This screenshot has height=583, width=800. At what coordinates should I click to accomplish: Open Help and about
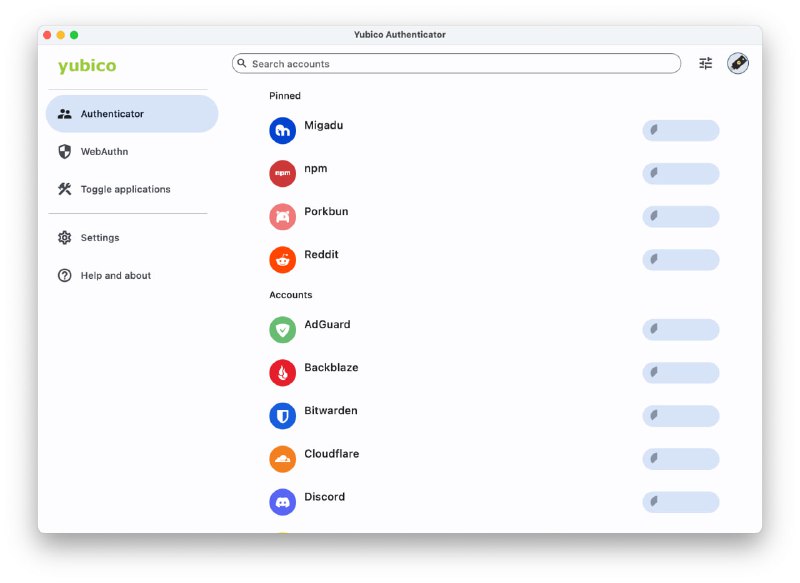pos(132,275)
